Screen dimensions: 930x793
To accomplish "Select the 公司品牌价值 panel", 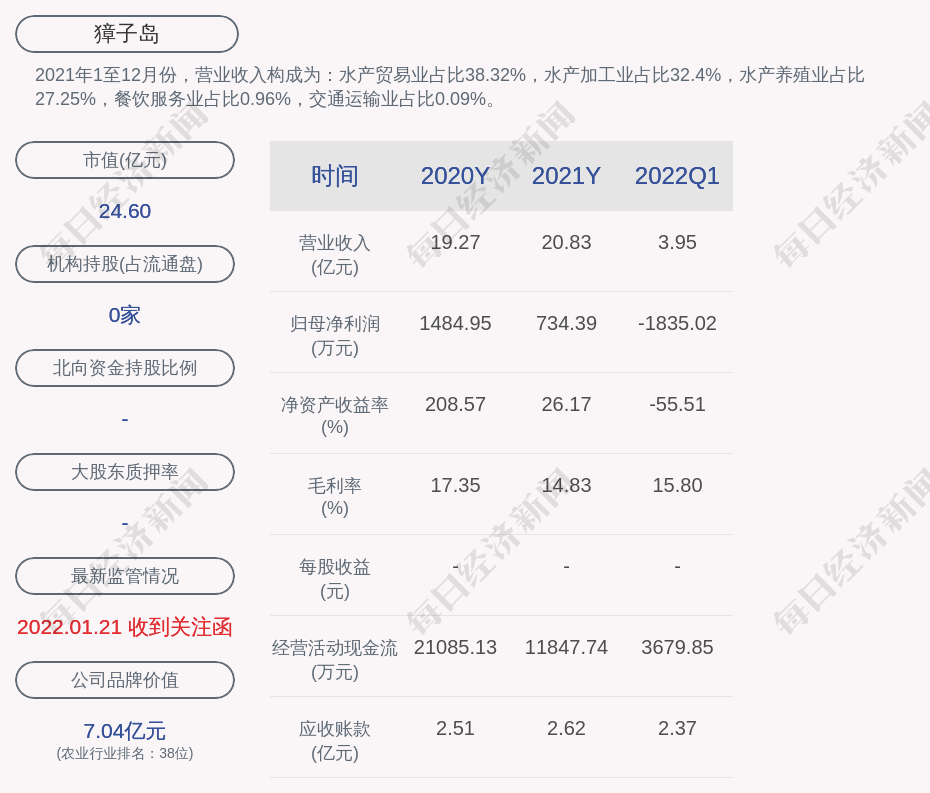I will (x=124, y=680).
